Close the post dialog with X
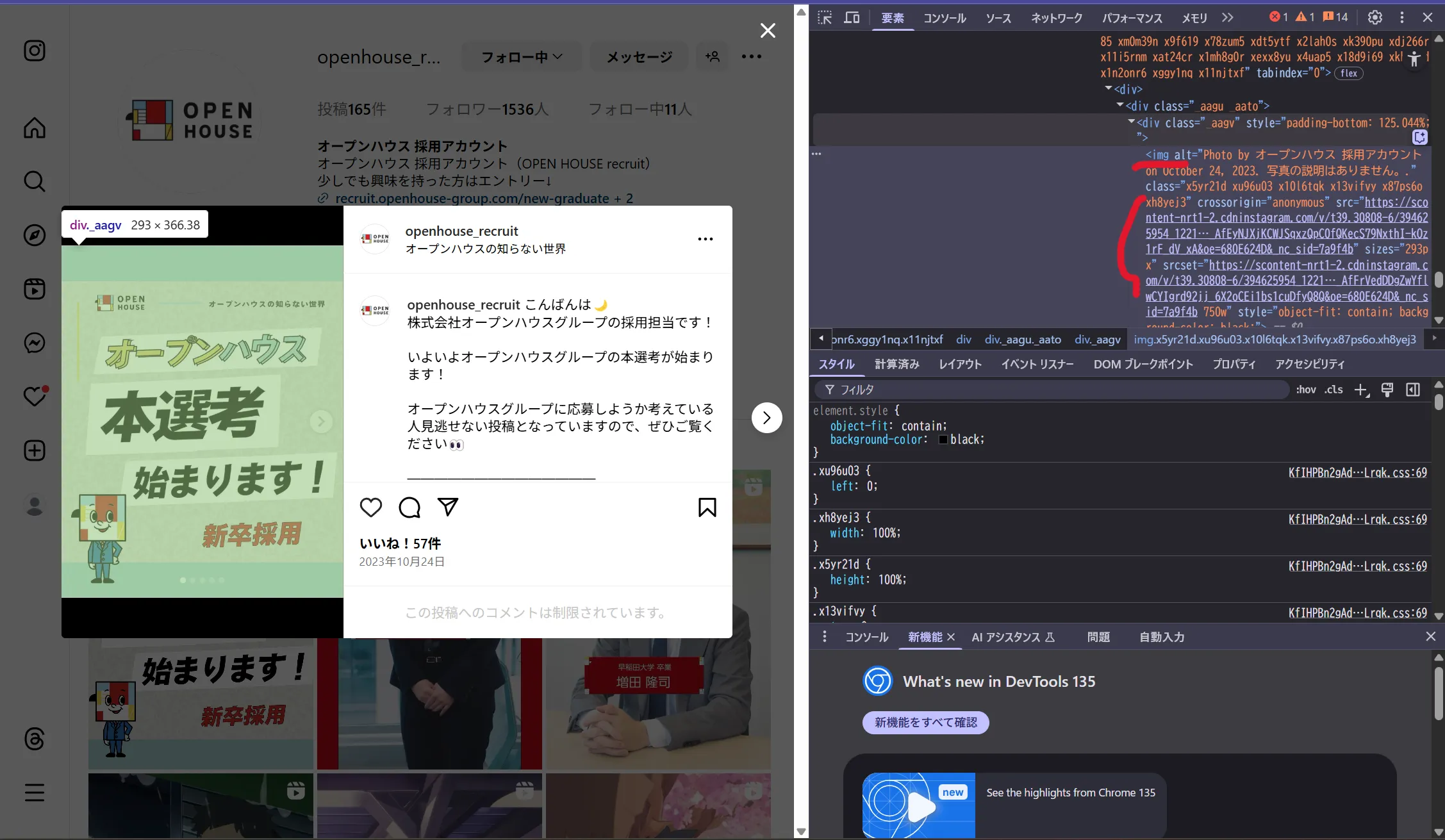1445x840 pixels. [x=768, y=31]
